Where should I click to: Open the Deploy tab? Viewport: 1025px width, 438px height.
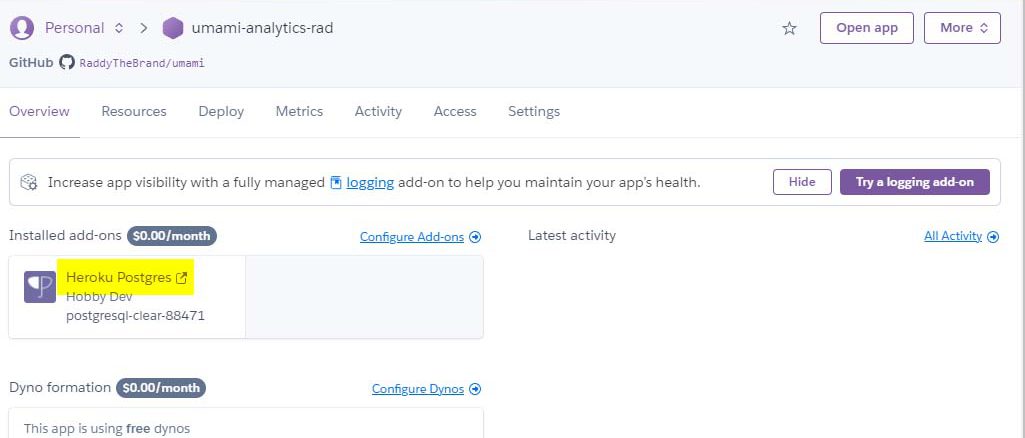(x=221, y=112)
